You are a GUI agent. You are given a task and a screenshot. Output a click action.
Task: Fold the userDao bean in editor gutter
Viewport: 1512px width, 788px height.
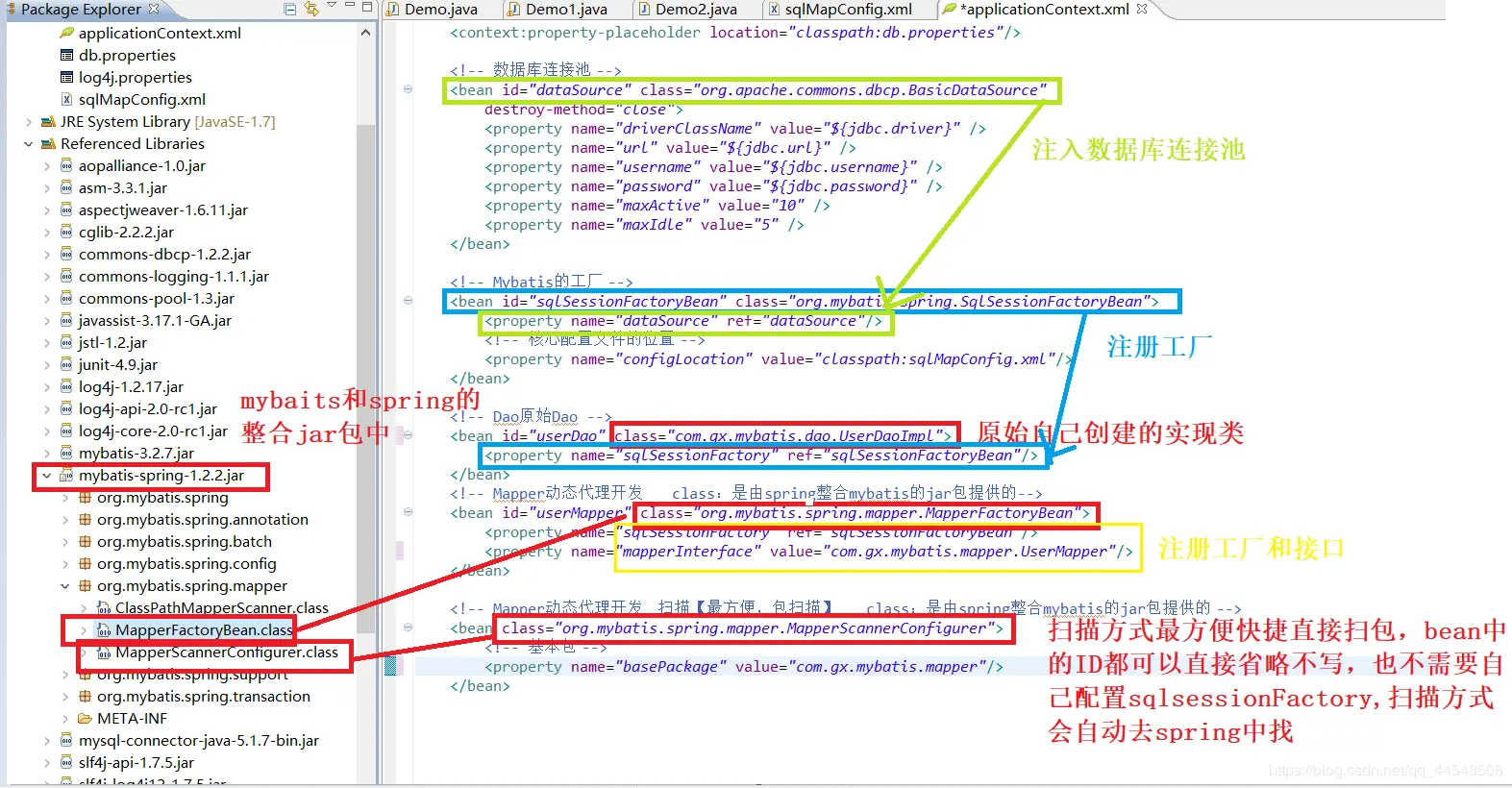(408, 435)
